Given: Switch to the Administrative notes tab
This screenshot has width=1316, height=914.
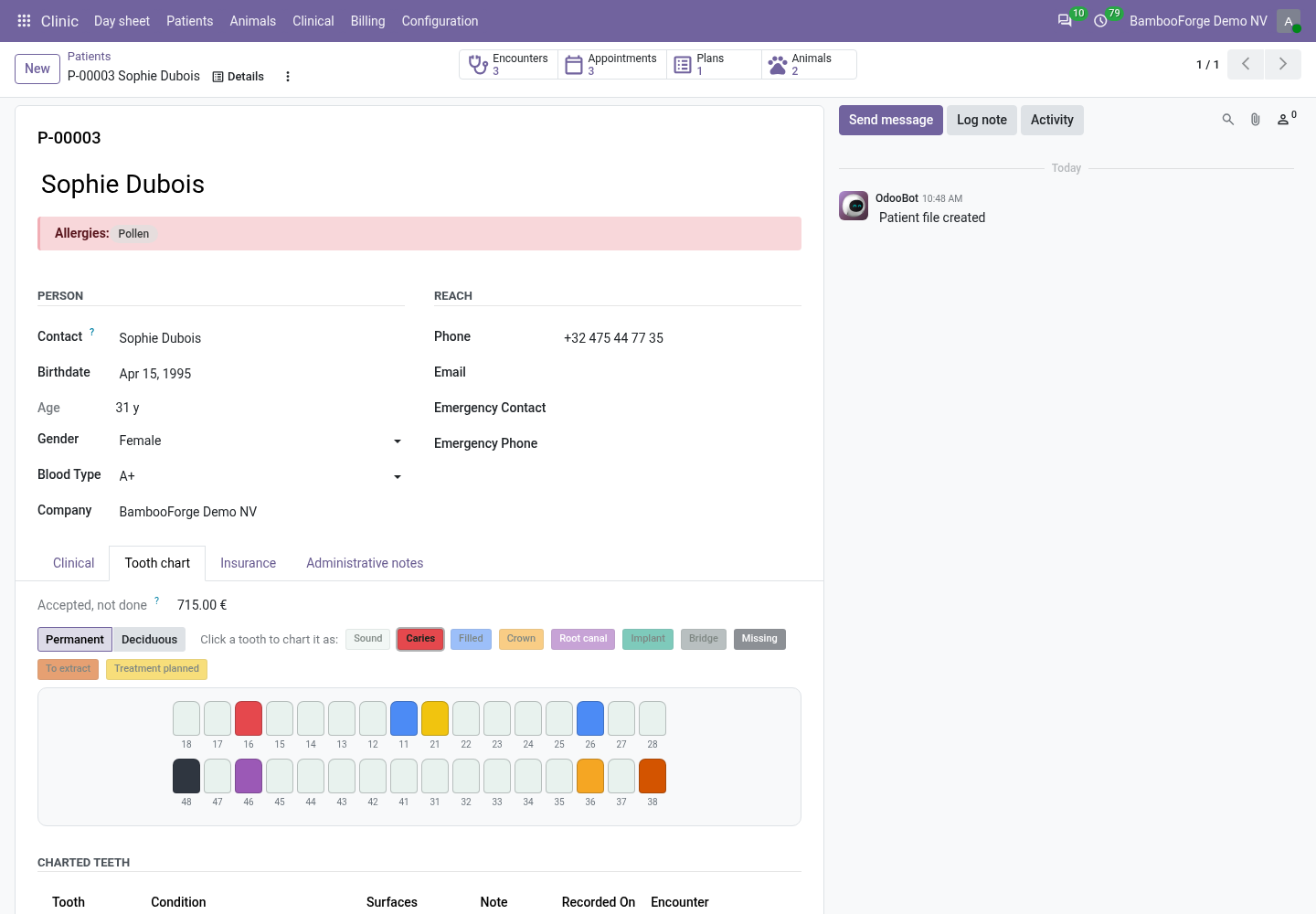Looking at the screenshot, I should click(x=365, y=563).
